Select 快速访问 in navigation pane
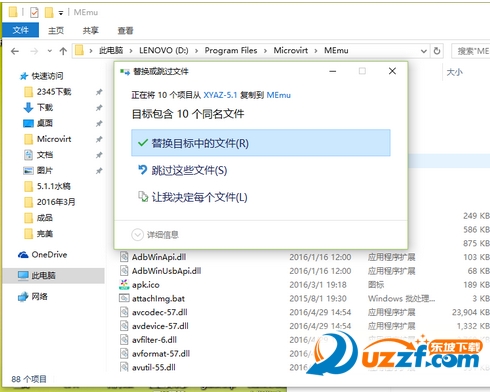 pos(47,76)
